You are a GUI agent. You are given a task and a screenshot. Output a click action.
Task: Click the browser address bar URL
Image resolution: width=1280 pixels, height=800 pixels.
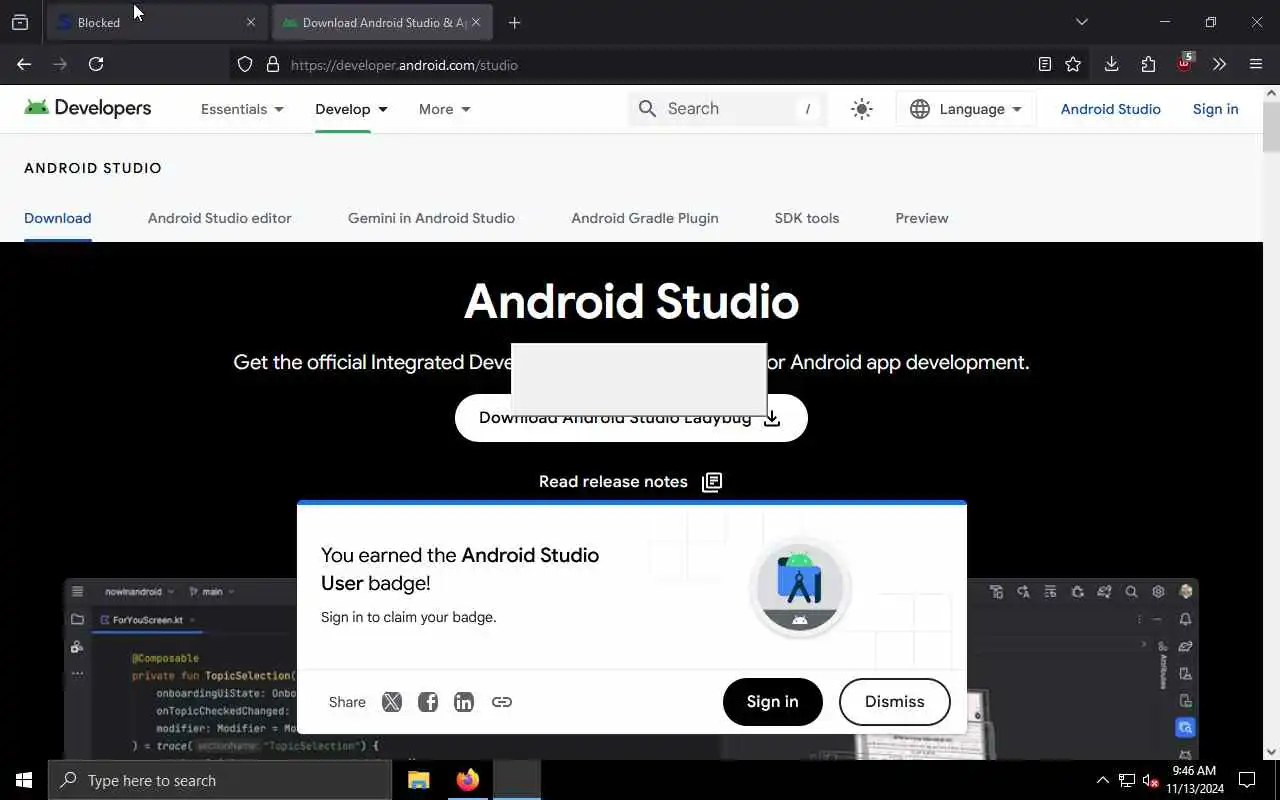click(x=404, y=65)
